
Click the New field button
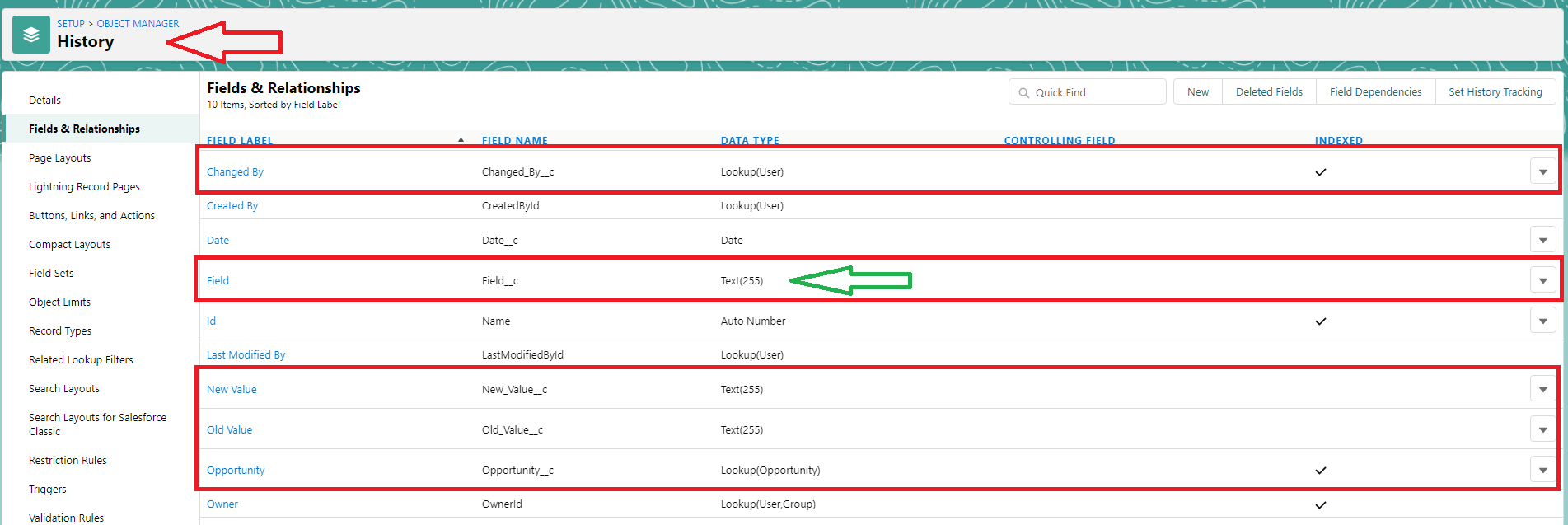1197,92
